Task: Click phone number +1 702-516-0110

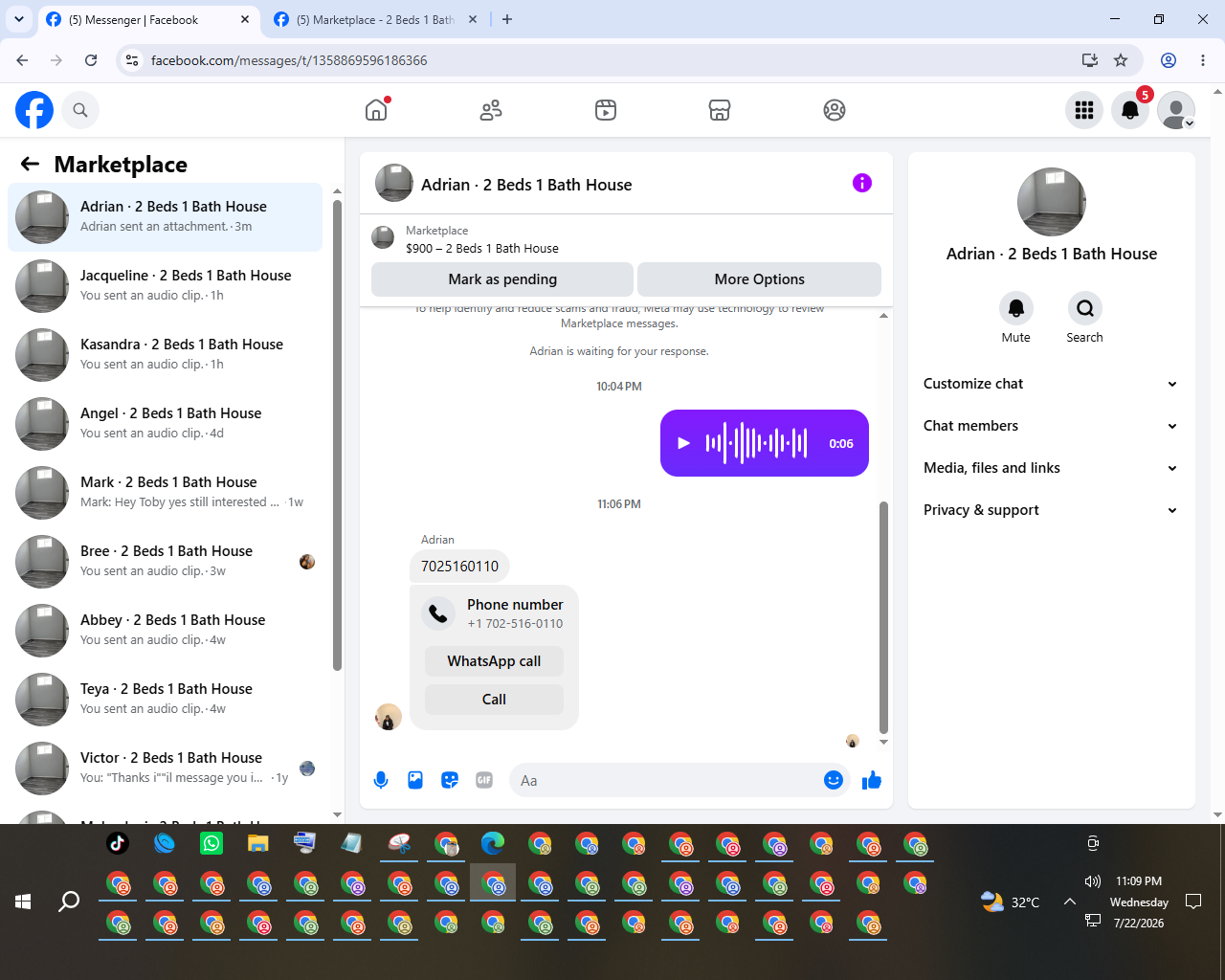Action: pos(515,624)
